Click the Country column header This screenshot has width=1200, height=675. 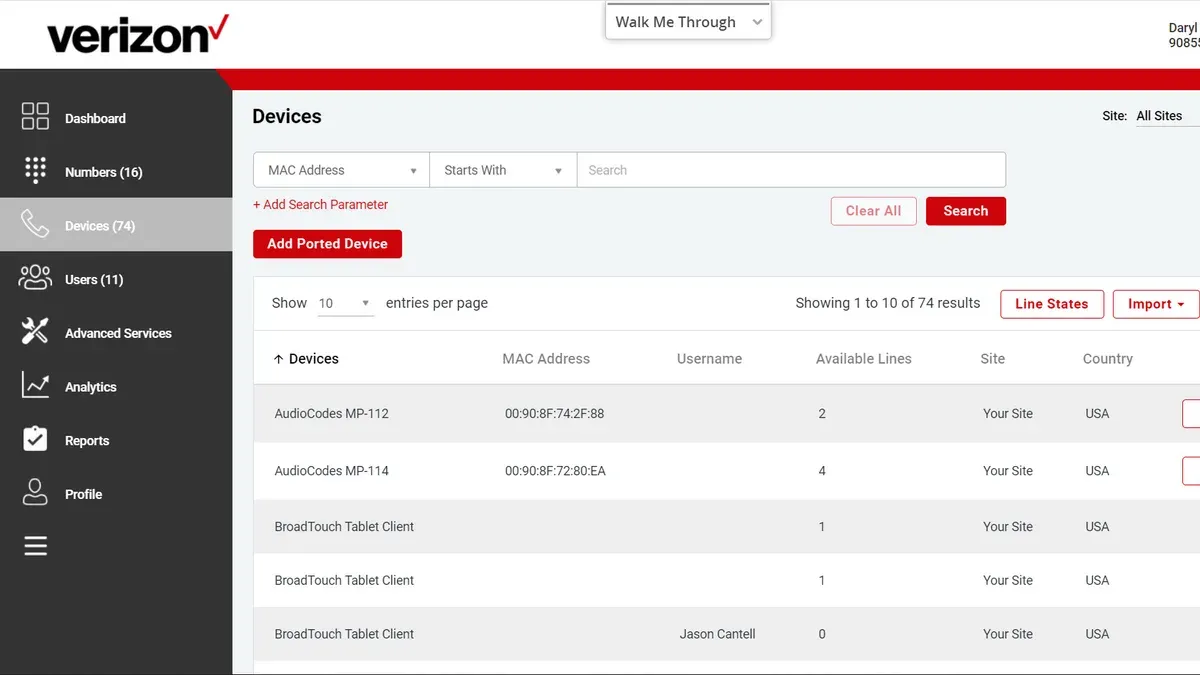tap(1108, 359)
